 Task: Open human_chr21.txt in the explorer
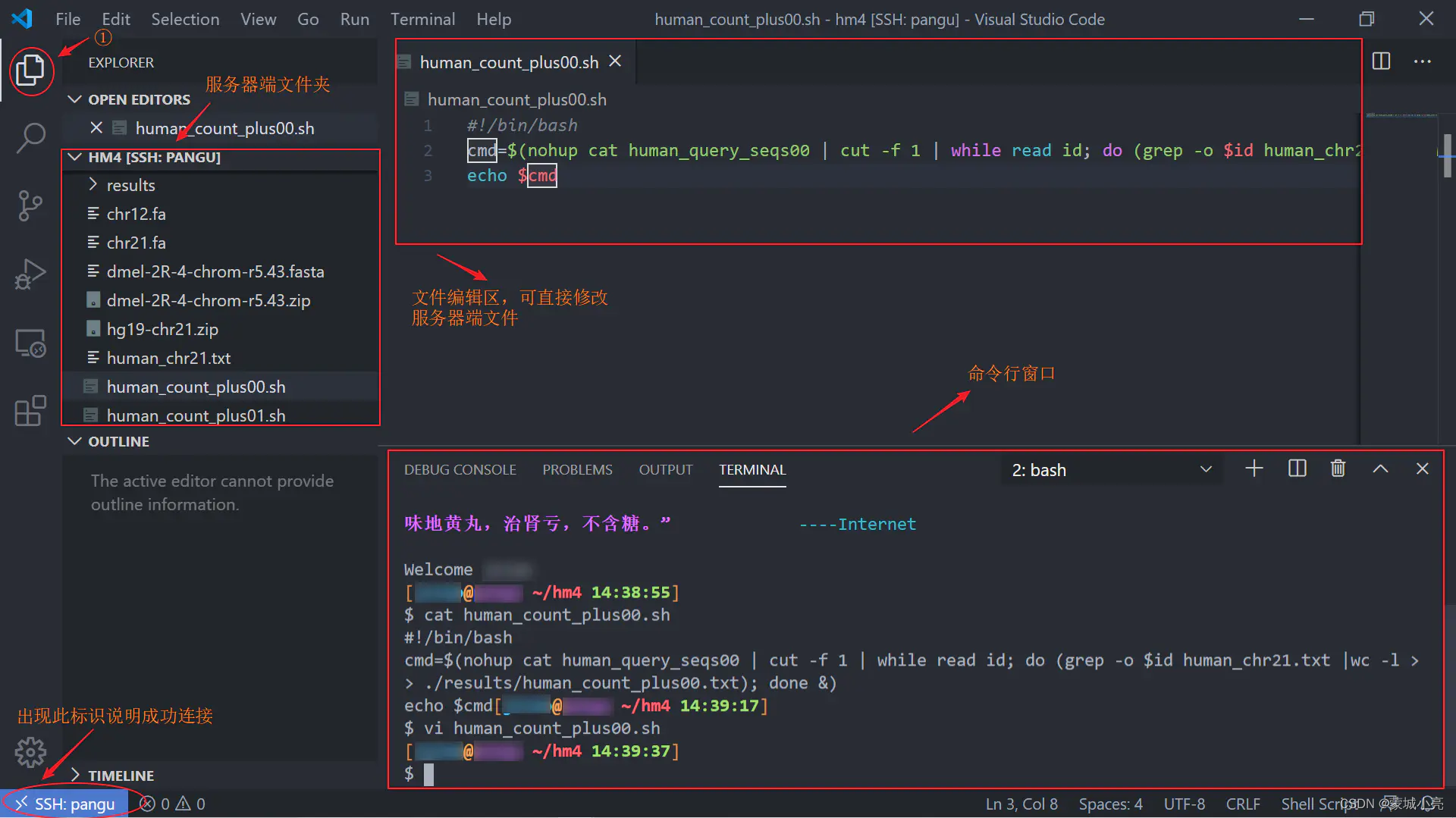click(168, 358)
